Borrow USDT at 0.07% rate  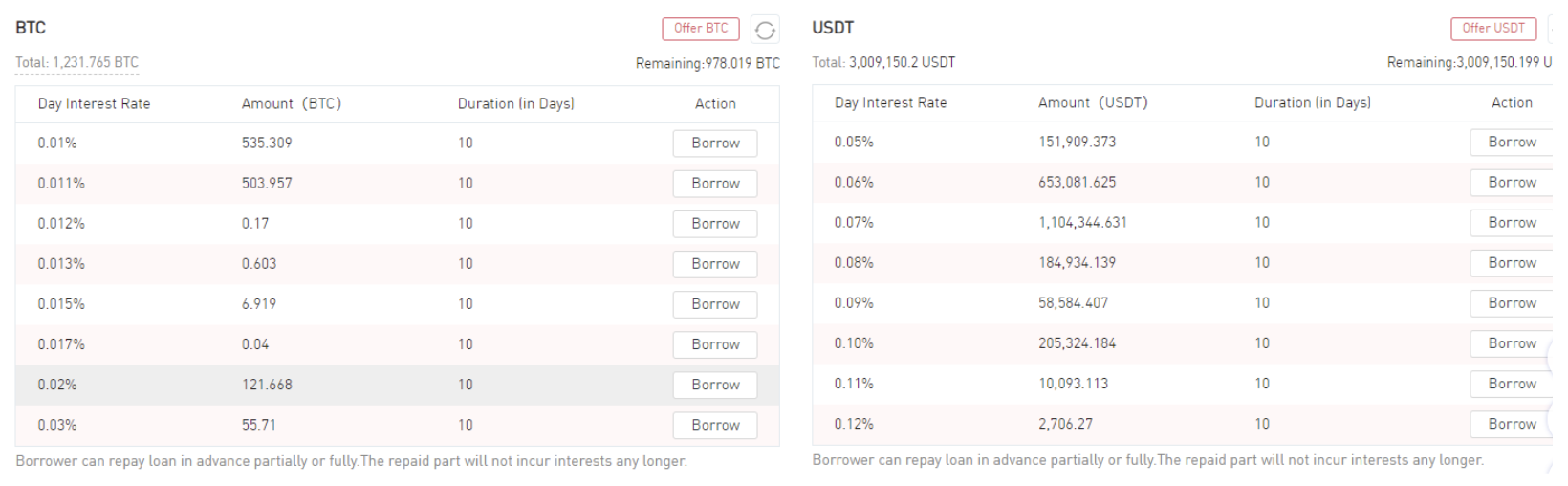pyautogui.click(x=1512, y=223)
